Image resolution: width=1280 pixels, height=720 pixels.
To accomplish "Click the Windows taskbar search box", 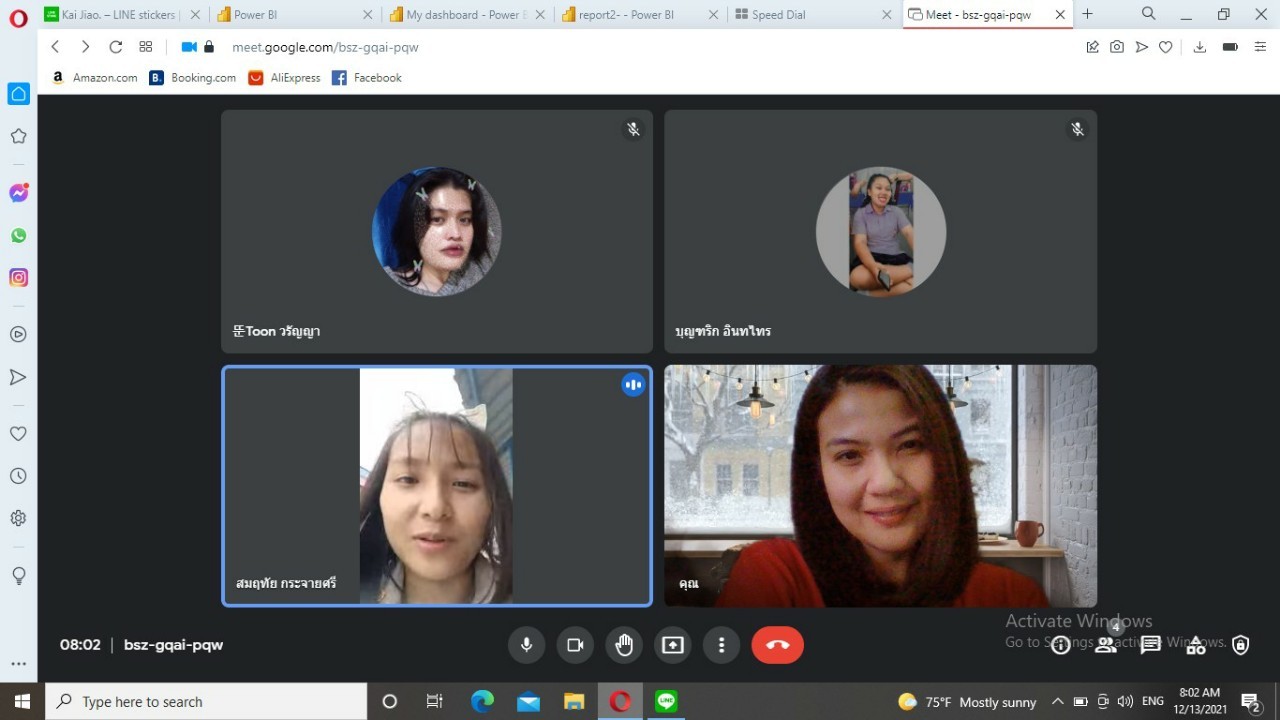I will point(206,702).
